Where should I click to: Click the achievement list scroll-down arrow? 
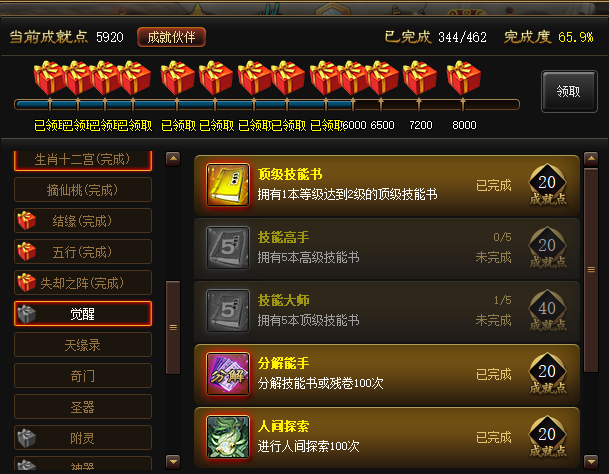591,462
